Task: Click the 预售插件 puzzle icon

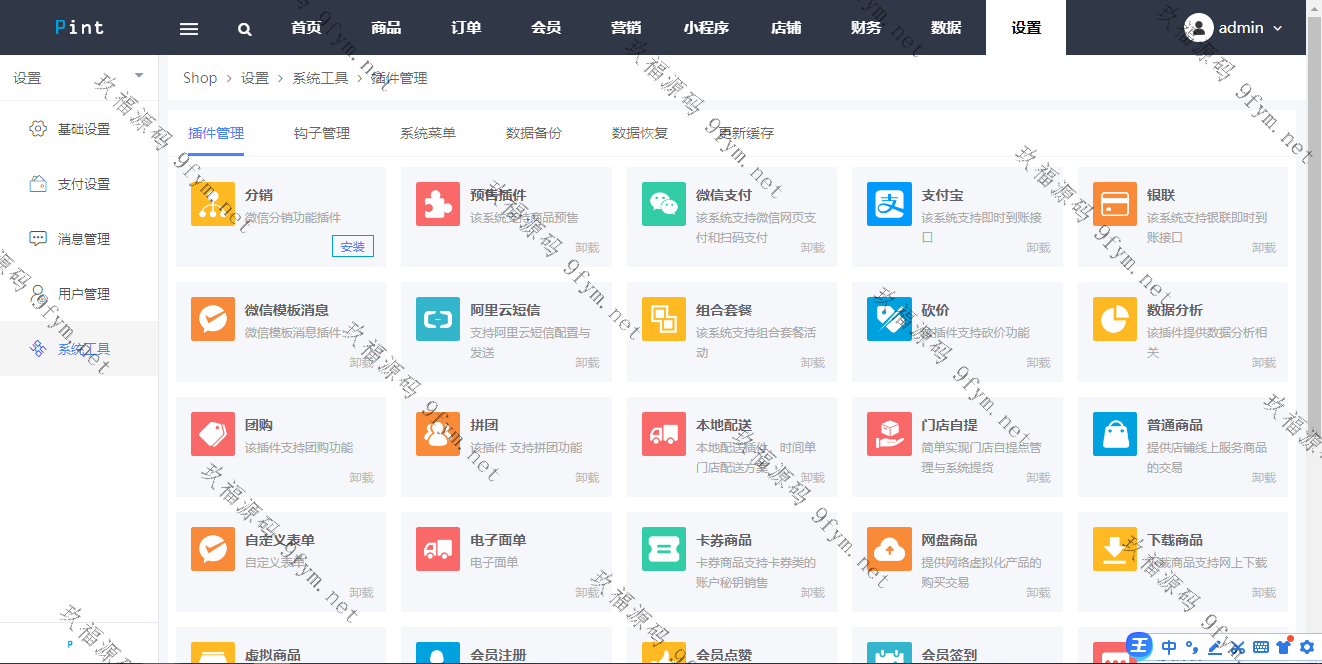Action: click(x=438, y=204)
